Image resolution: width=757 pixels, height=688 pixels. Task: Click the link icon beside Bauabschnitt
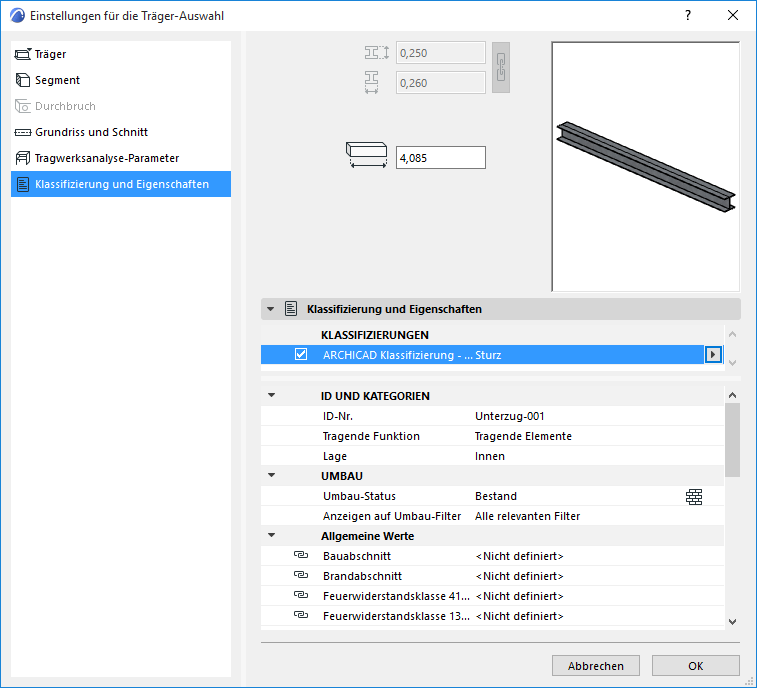click(301, 555)
